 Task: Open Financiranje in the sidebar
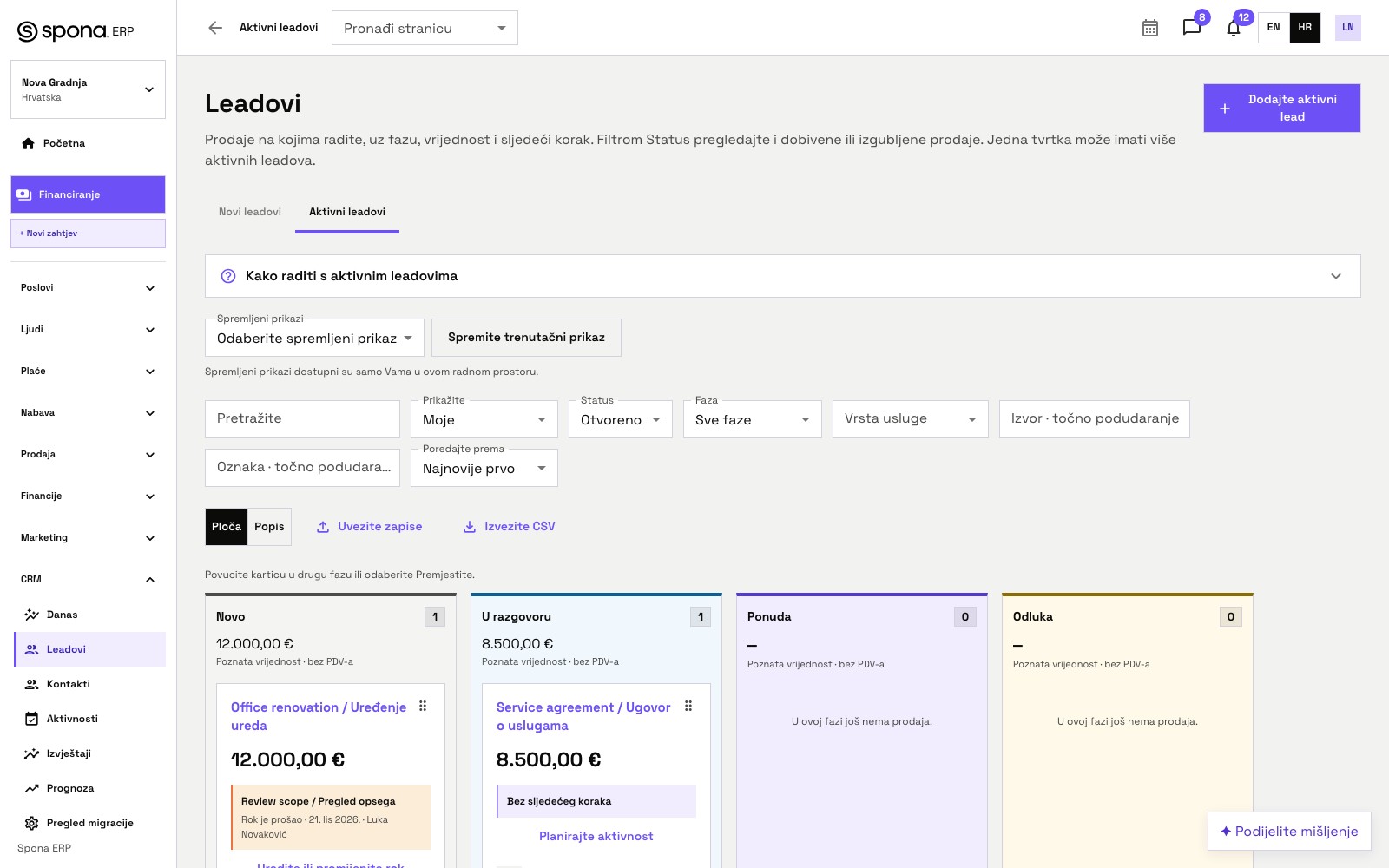point(88,194)
